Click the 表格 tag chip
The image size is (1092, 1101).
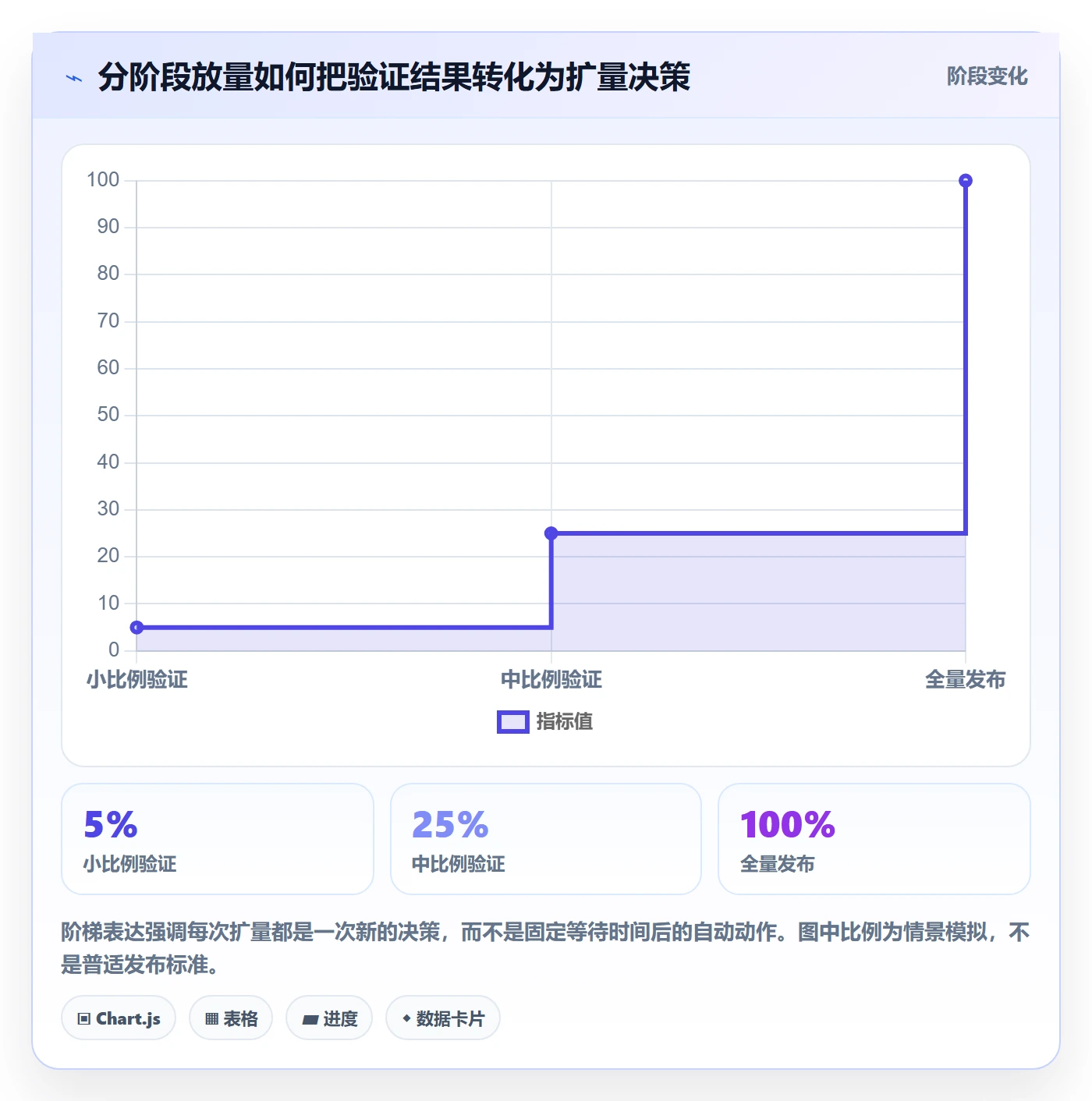tap(231, 1018)
